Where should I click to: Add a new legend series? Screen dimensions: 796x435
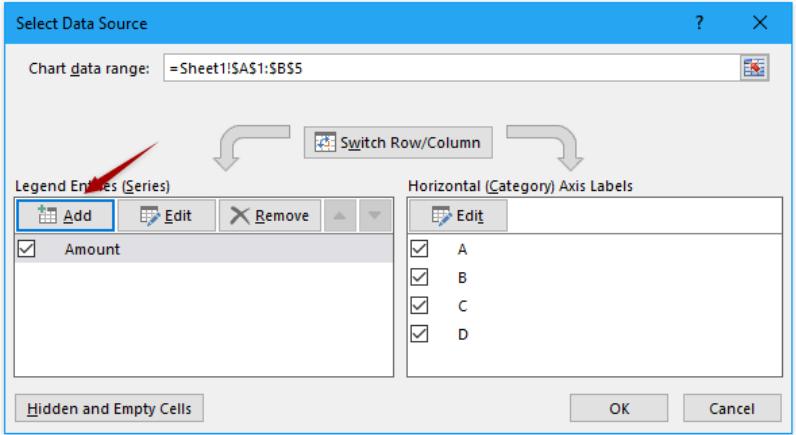point(65,216)
